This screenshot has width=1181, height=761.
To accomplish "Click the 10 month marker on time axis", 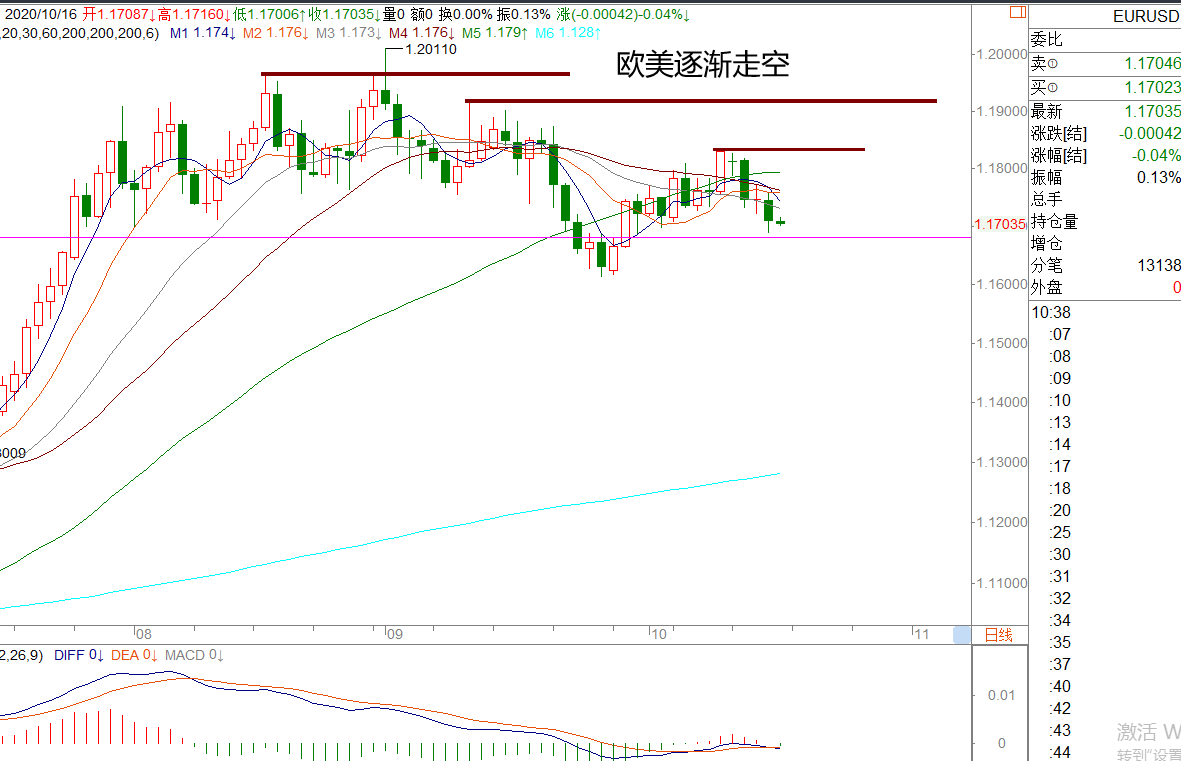I will point(659,634).
